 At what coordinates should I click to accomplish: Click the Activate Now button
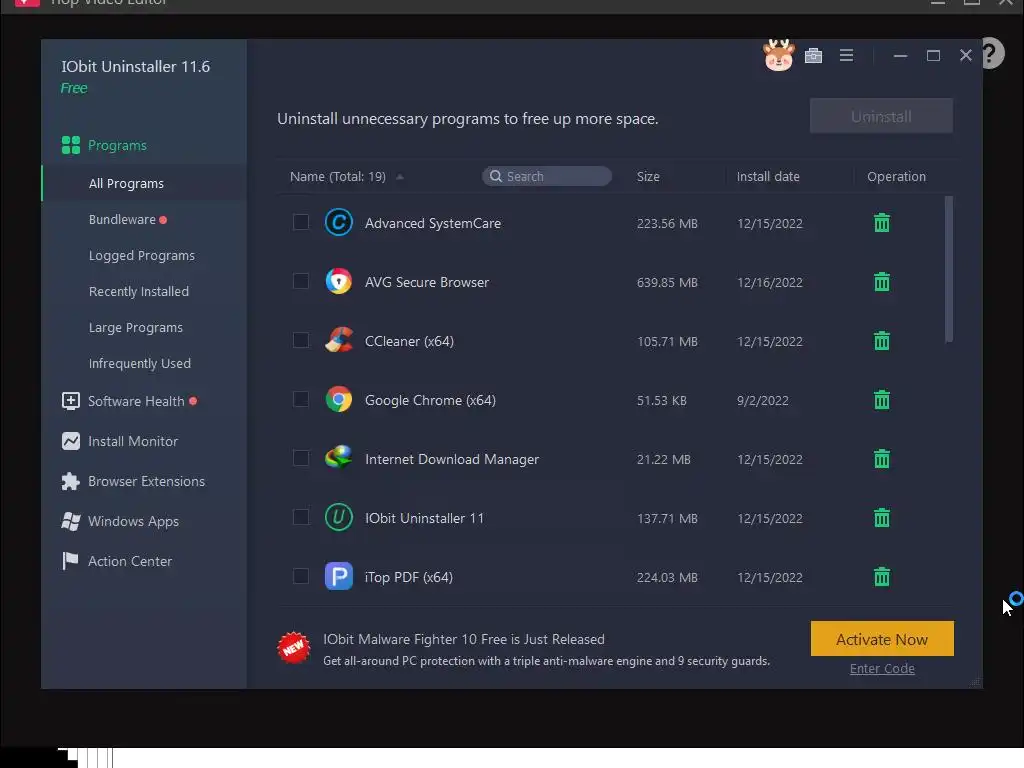(882, 639)
